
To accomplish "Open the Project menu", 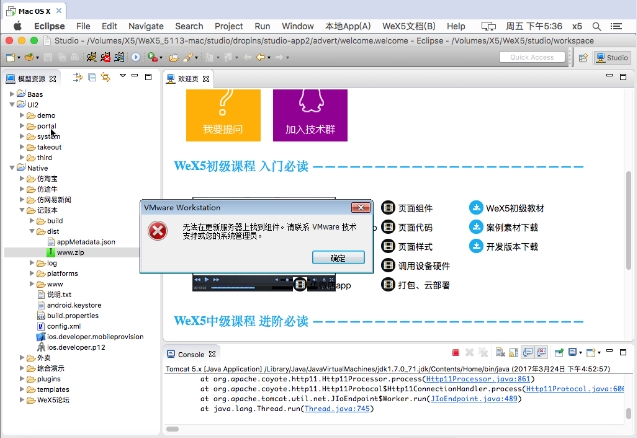I will (x=229, y=26).
